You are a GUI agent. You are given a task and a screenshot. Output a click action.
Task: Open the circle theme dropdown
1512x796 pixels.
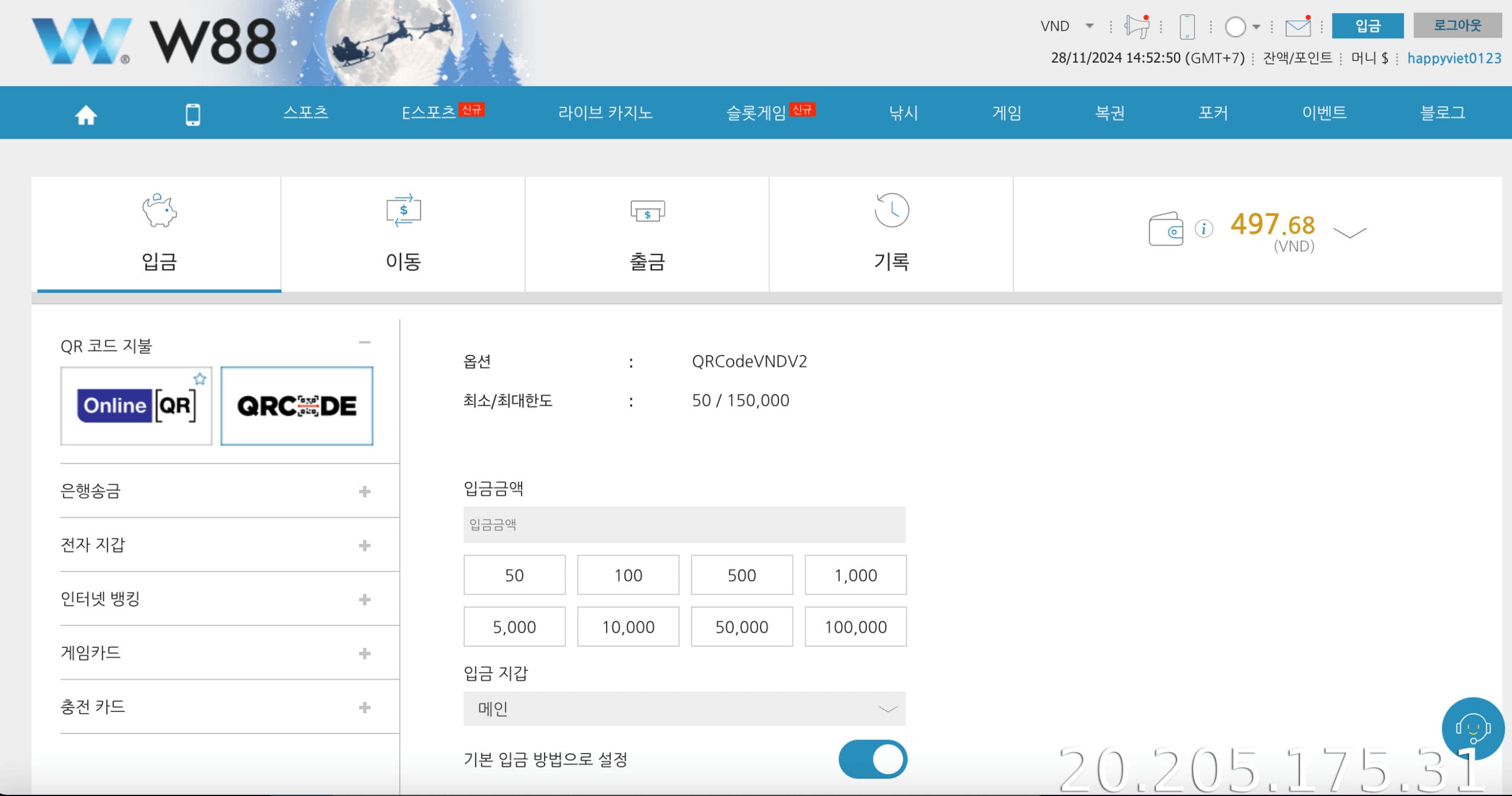pos(1242,27)
